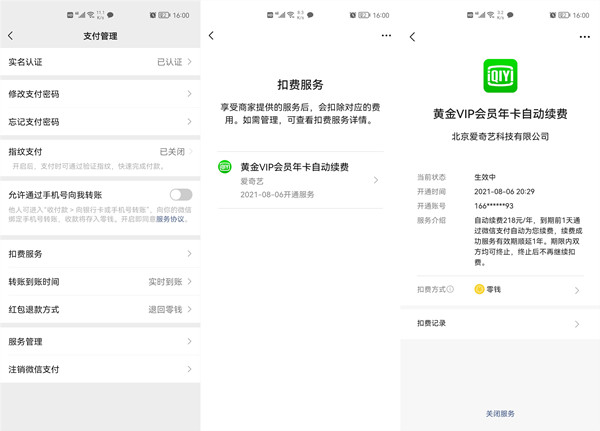
Task: Open 注销微信支付 entry
Action: [x=98, y=369]
